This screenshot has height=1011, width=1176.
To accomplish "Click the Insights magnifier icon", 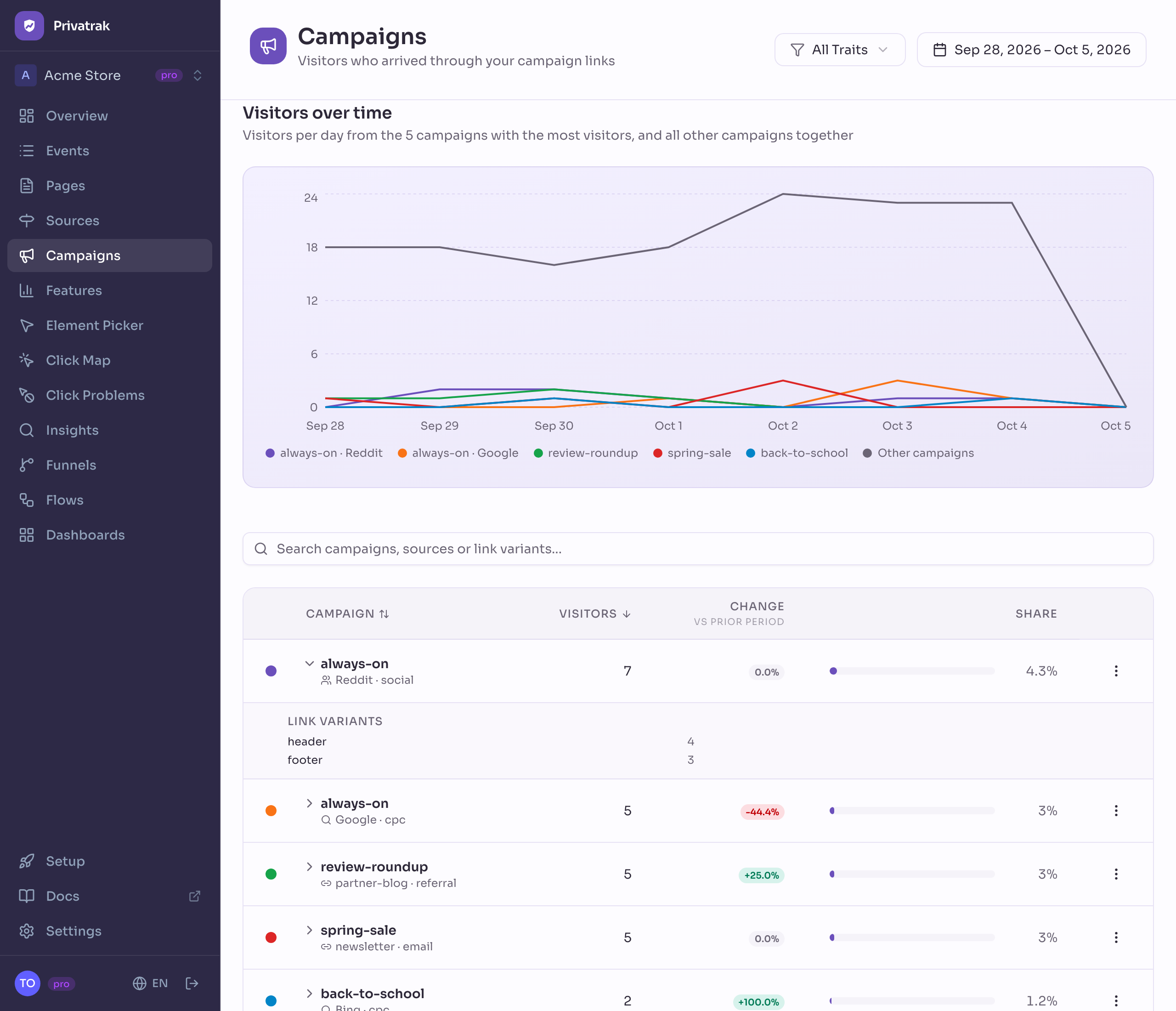I will pyautogui.click(x=27, y=430).
